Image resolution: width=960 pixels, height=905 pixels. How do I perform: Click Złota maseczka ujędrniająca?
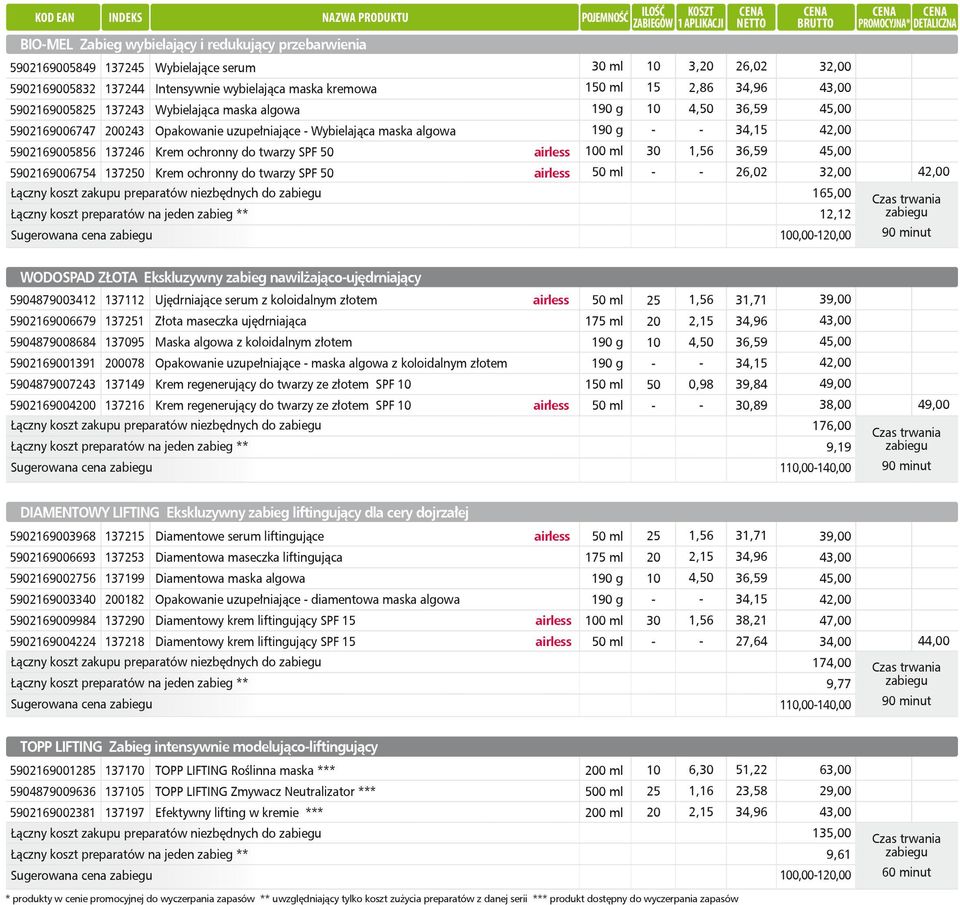pyautogui.click(x=230, y=321)
